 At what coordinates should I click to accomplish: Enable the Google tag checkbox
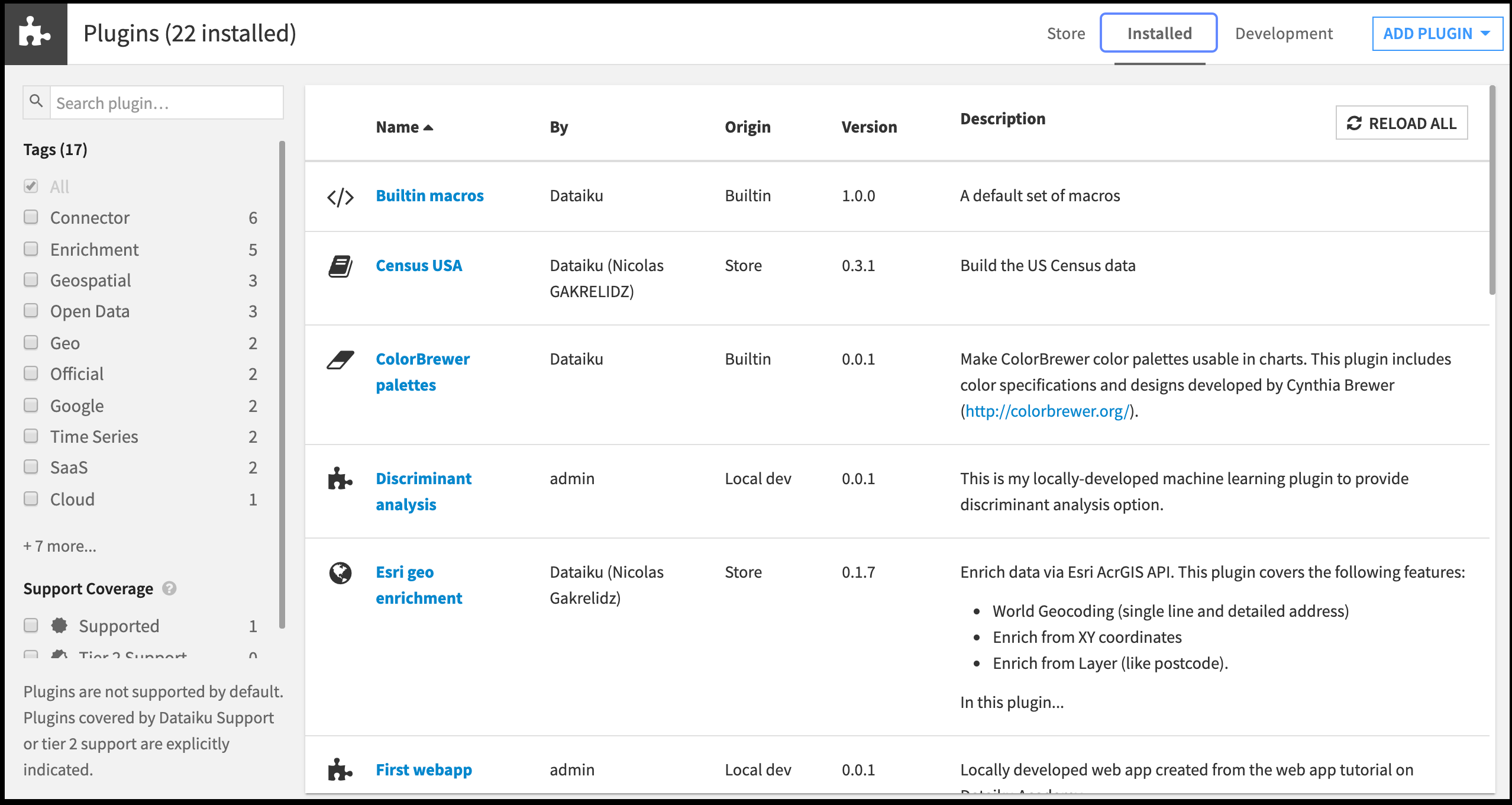tap(31, 405)
